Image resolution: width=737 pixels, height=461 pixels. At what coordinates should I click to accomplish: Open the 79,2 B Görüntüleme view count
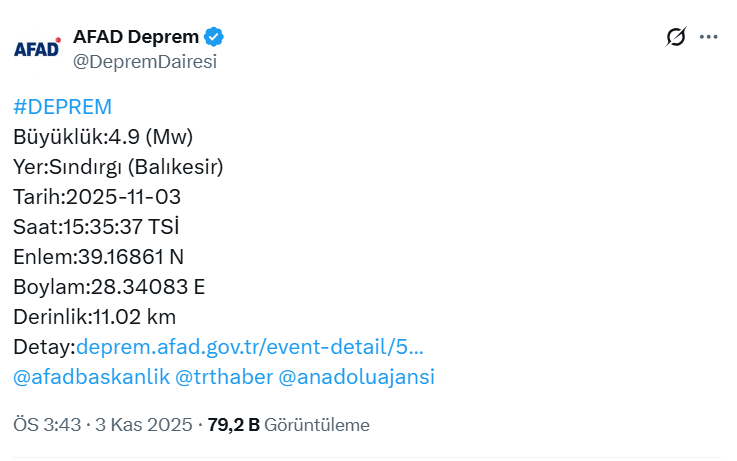click(x=289, y=424)
